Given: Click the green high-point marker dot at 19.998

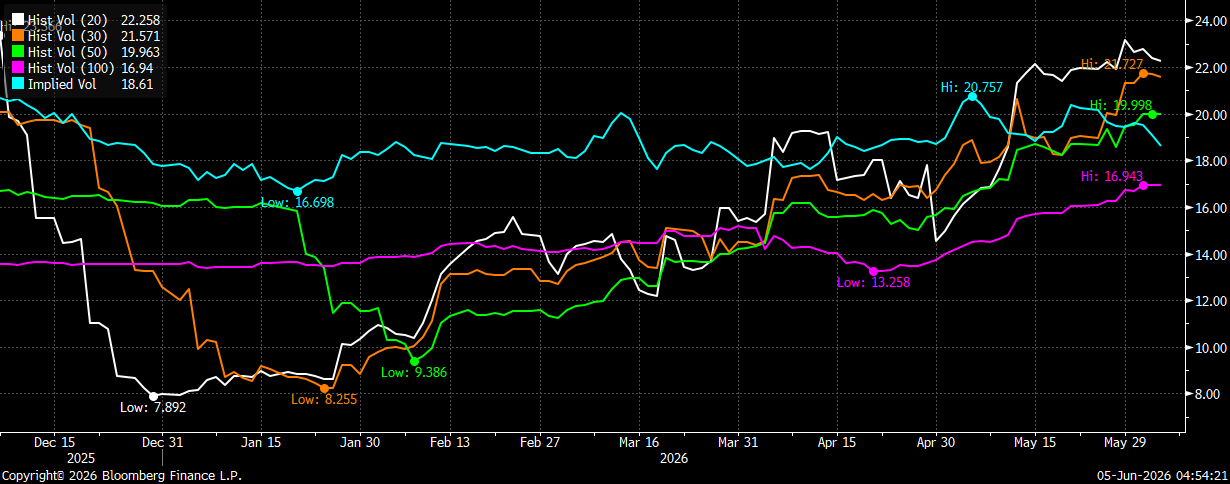Looking at the screenshot, I should (1152, 114).
